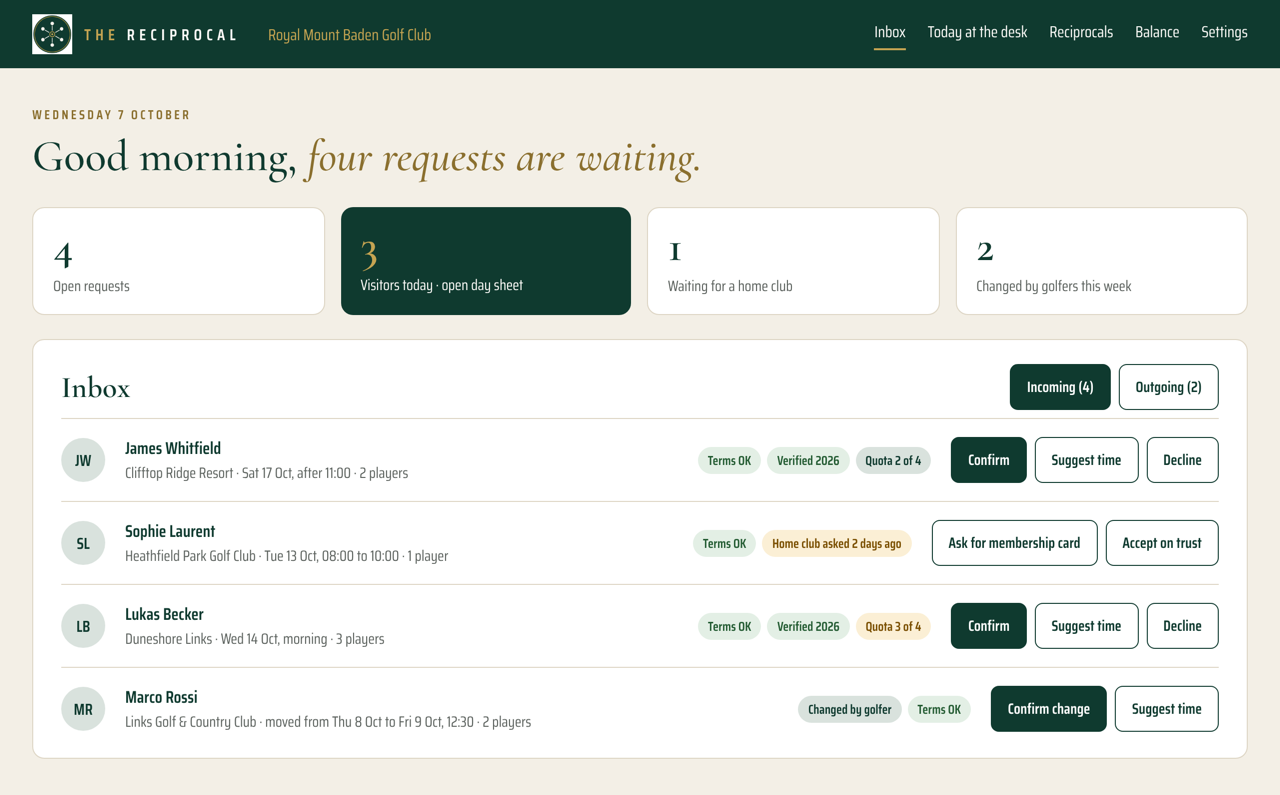Viewport: 1280px width, 795px height.
Task: Open Lukas Becker's LB avatar
Action: coord(83,626)
